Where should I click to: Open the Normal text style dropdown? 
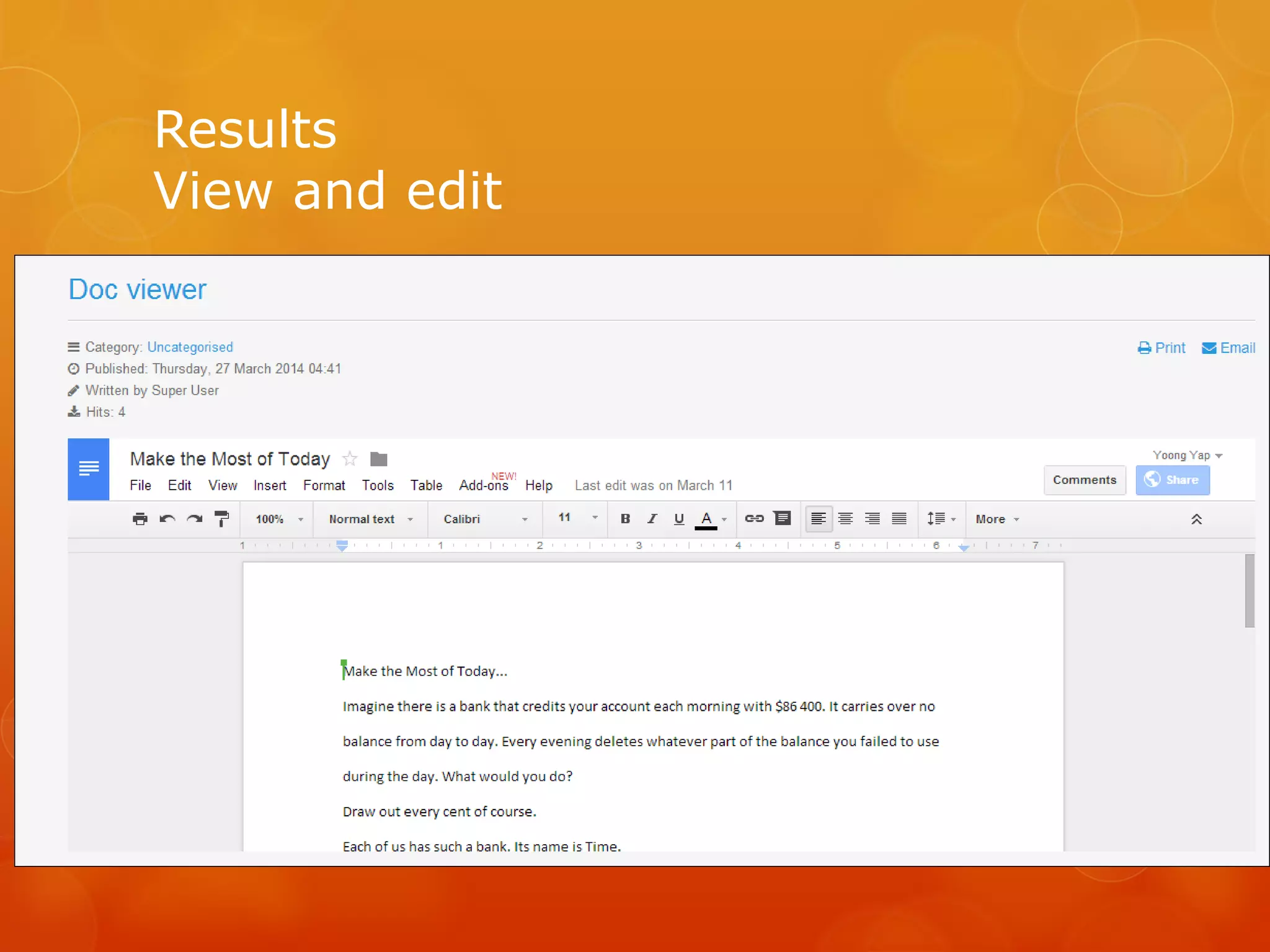pos(371,519)
